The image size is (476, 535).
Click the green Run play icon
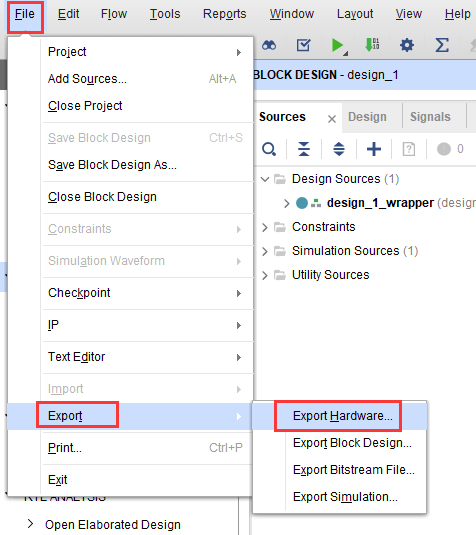(337, 45)
